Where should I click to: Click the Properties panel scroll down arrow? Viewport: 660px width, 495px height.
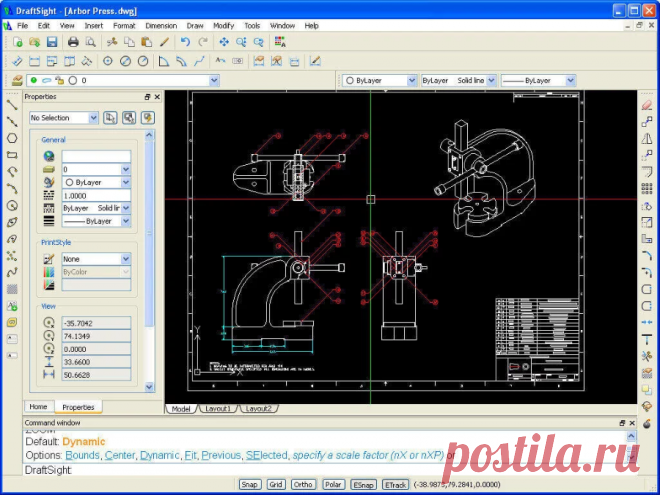click(x=149, y=386)
